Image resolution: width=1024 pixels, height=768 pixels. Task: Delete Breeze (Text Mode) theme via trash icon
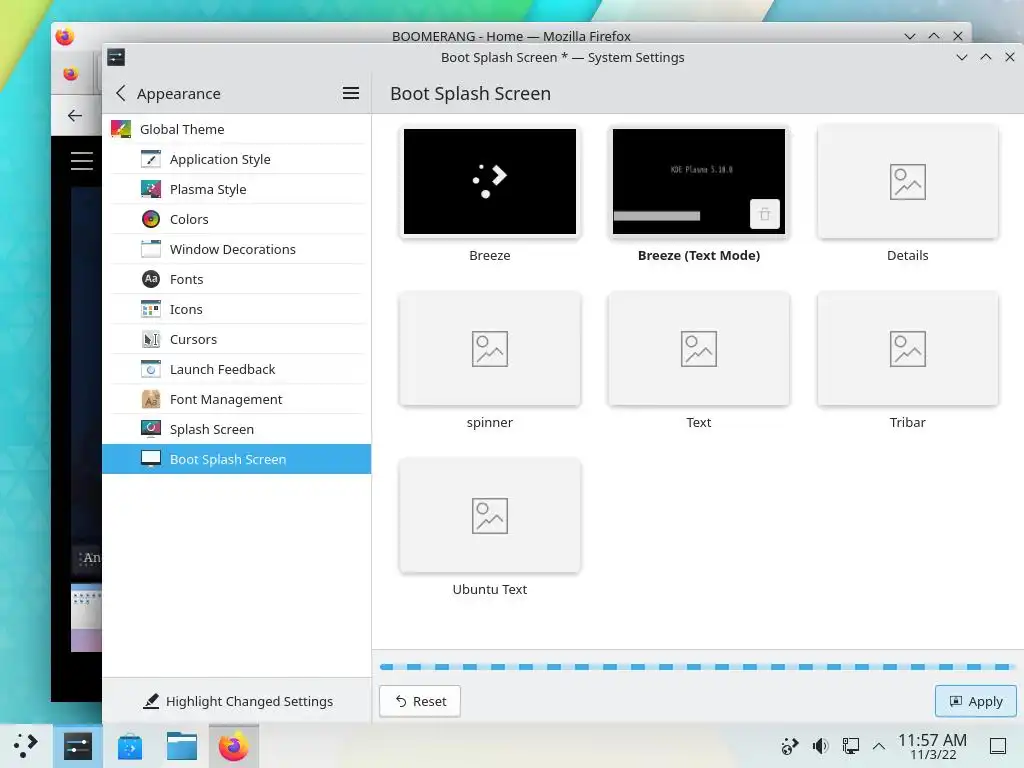click(x=765, y=214)
